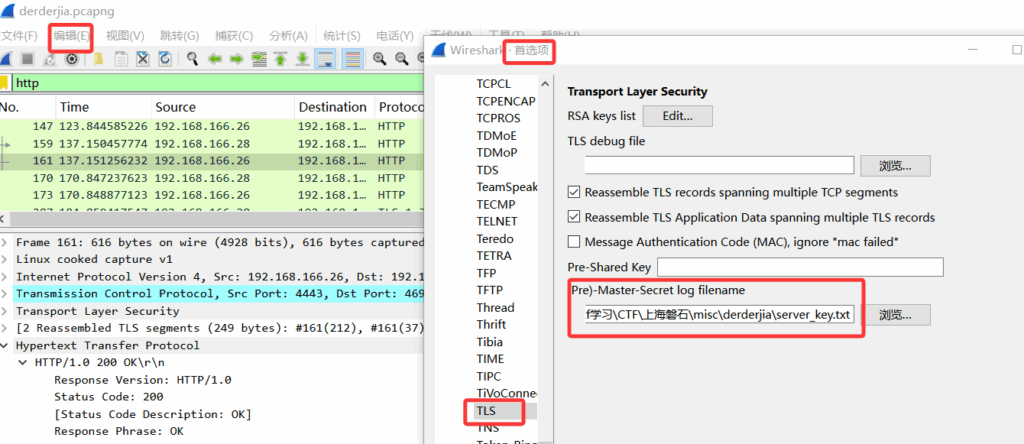Image resolution: width=1024 pixels, height=444 pixels.
Task: Jump to first packet icon
Action: point(282,60)
